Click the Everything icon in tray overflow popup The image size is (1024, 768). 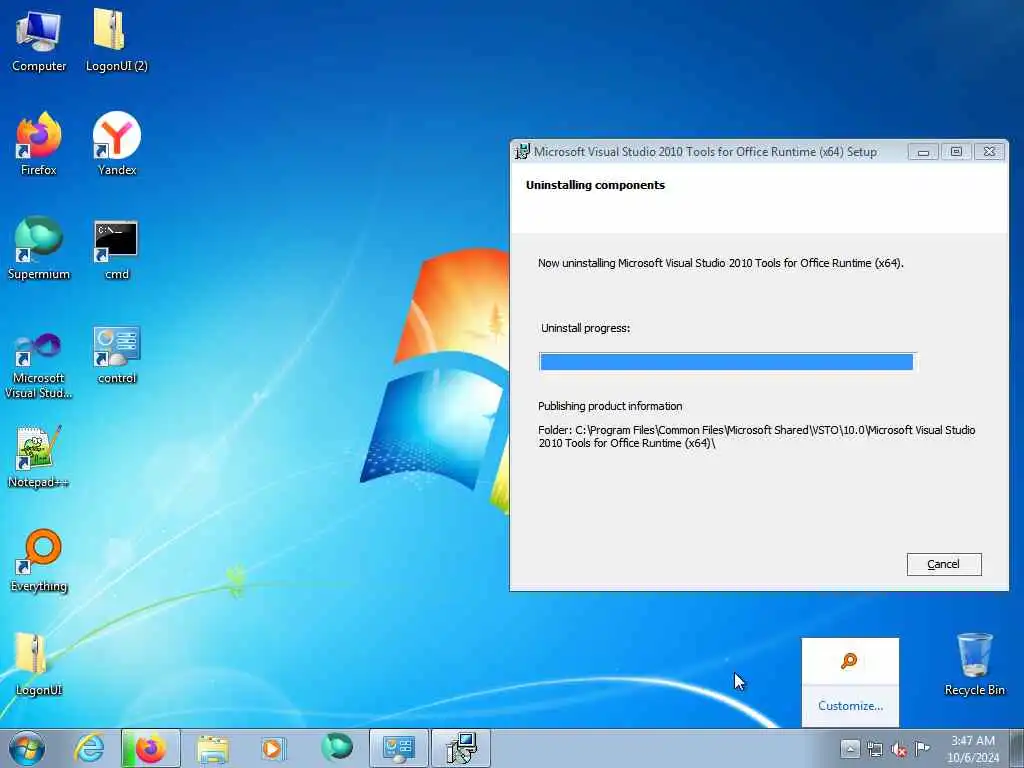pyautogui.click(x=849, y=661)
